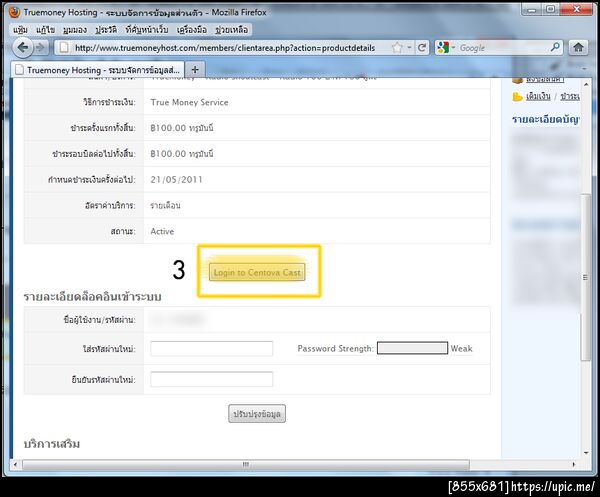Click the forward navigation arrow

(41, 48)
